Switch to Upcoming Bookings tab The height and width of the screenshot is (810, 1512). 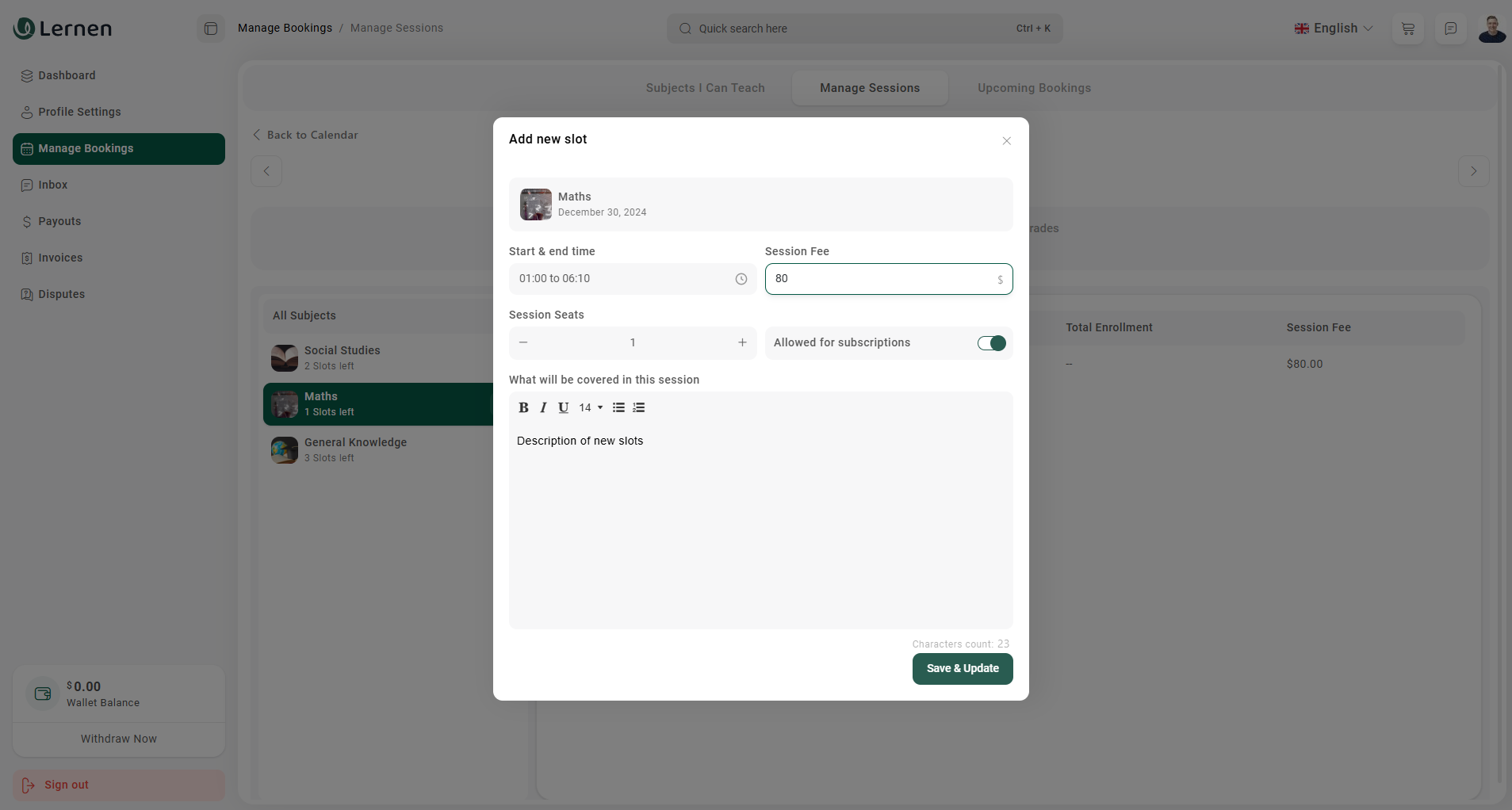(1034, 88)
